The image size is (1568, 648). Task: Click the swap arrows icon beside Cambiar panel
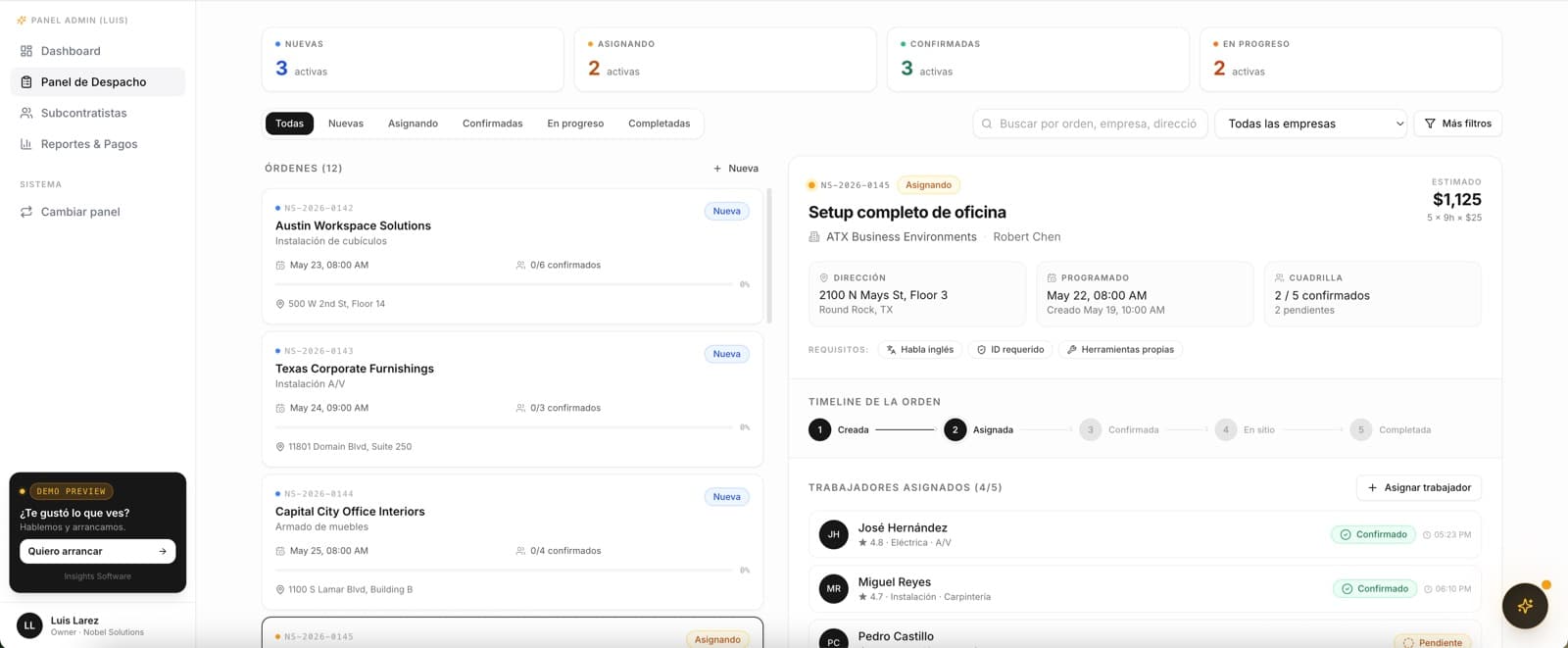coord(26,212)
